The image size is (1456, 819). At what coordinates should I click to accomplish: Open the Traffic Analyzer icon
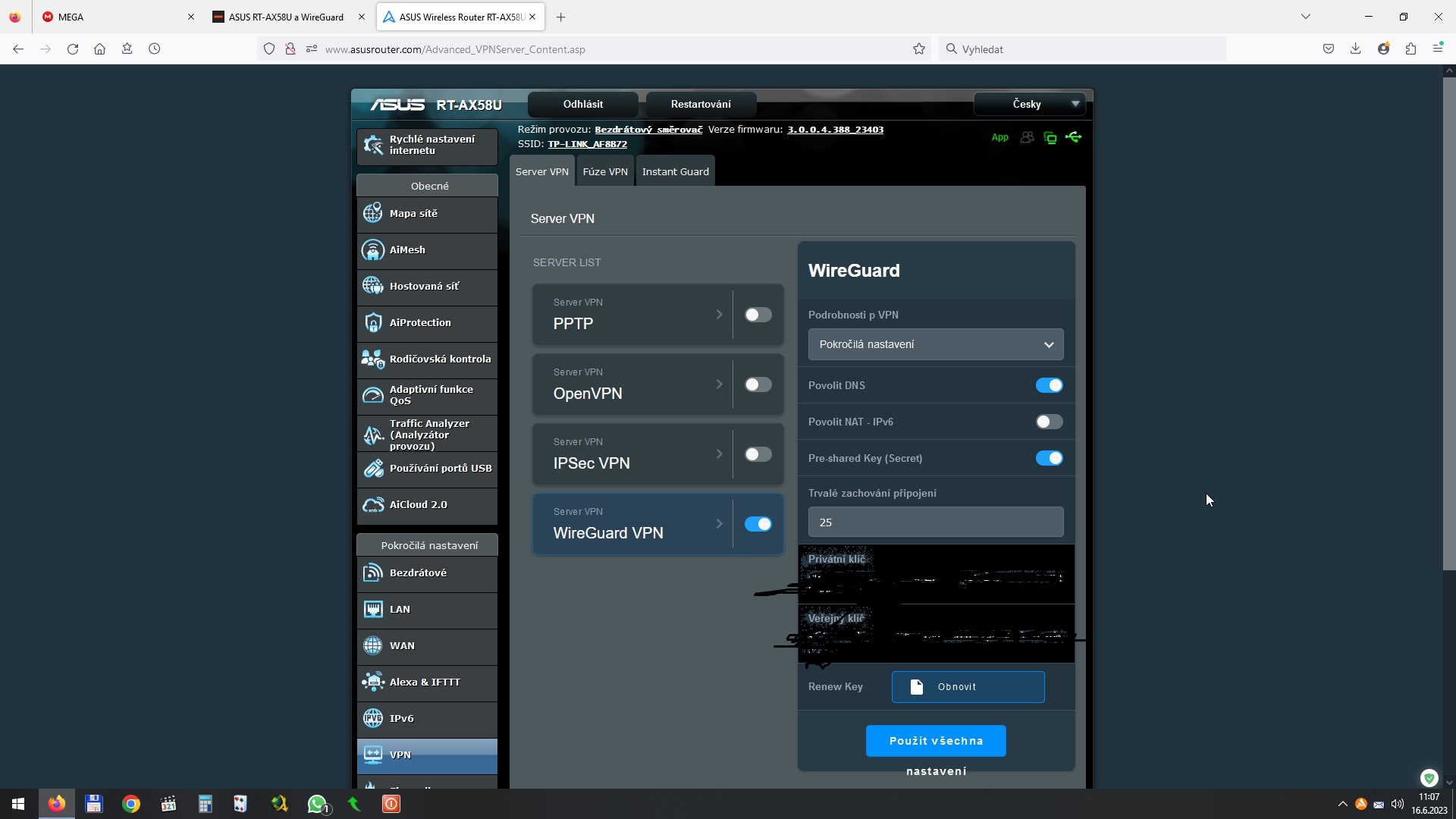(x=372, y=435)
